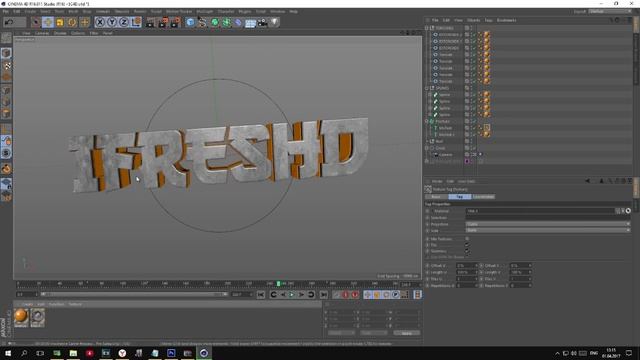The width and height of the screenshot is (640, 360).
Task: Click the Make Editable icon
Action: point(6,38)
